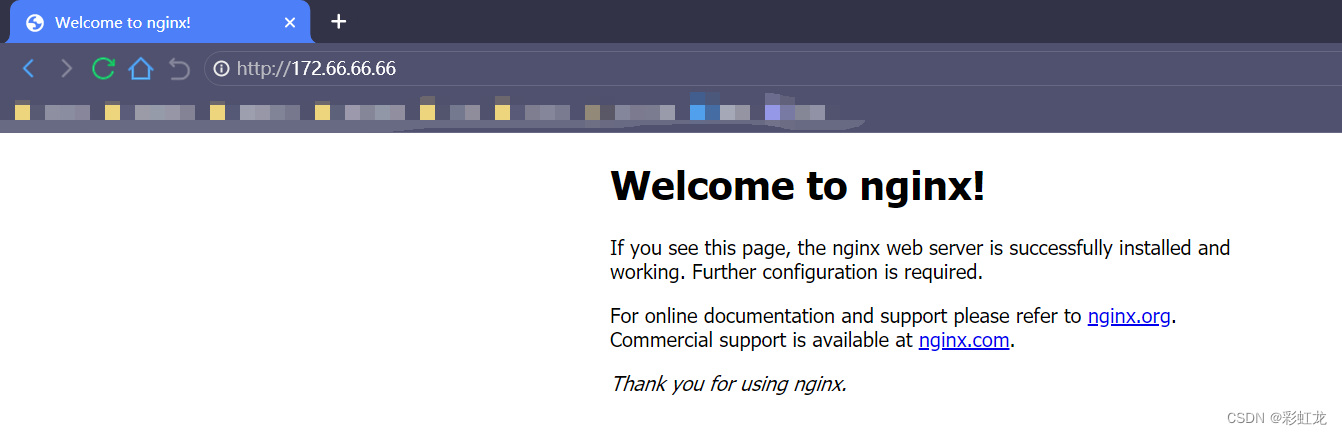Select the Welcome to nginx! tab

pos(160,22)
